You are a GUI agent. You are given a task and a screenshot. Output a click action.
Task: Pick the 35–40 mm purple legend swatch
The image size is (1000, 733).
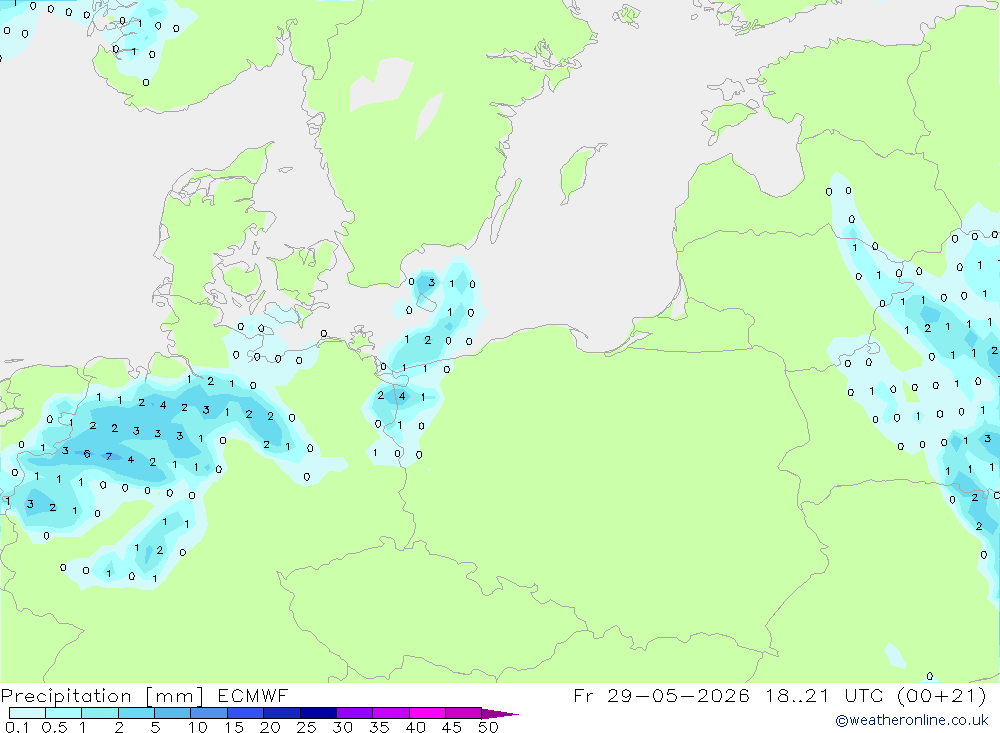(x=391, y=713)
